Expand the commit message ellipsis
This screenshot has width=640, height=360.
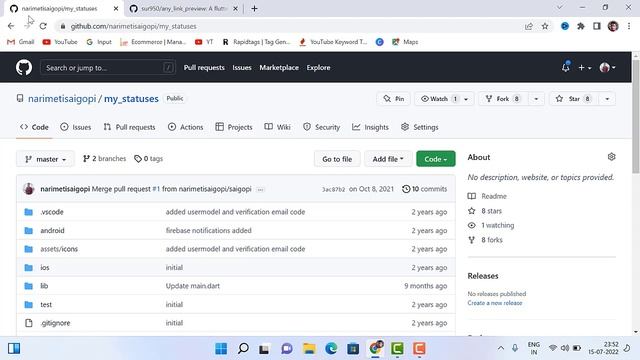[x=260, y=189]
